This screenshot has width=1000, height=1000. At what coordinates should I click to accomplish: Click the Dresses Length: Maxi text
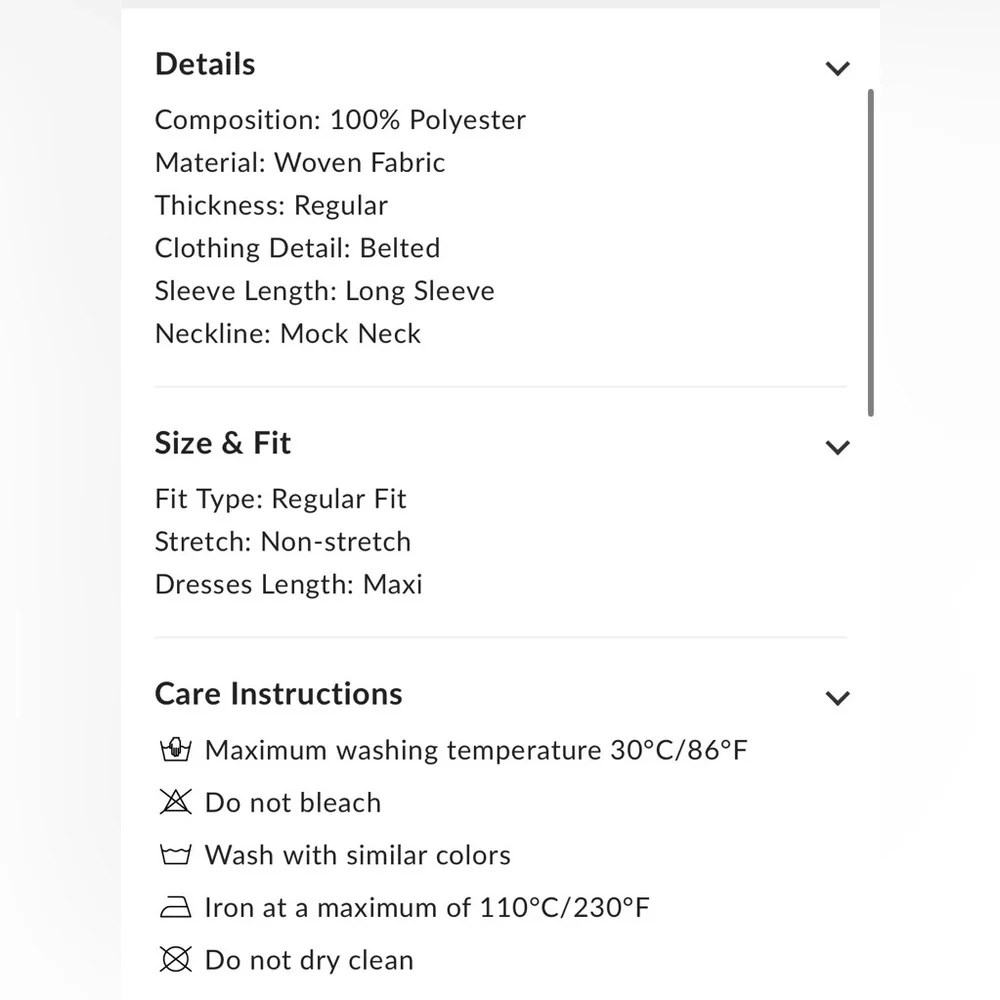point(289,584)
